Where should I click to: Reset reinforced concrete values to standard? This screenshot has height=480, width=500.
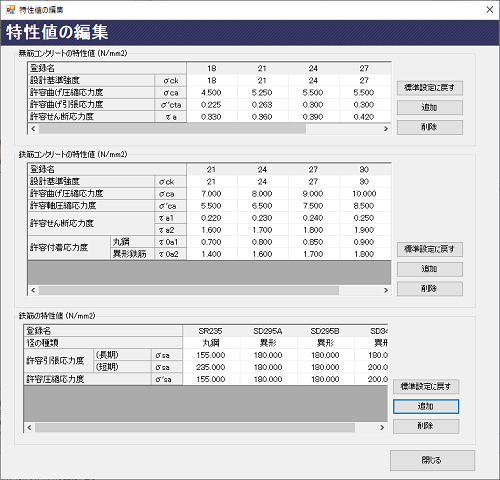pos(430,249)
